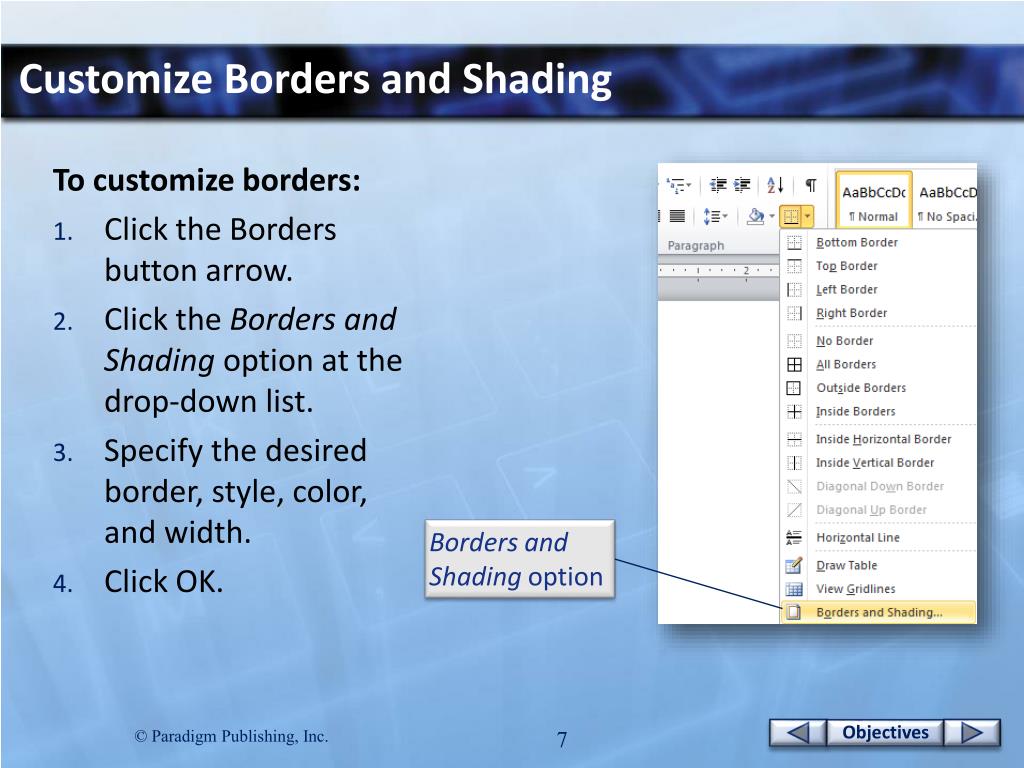Image resolution: width=1024 pixels, height=768 pixels.
Task: Click the Borders button dropdown arrow
Action: pos(808,216)
